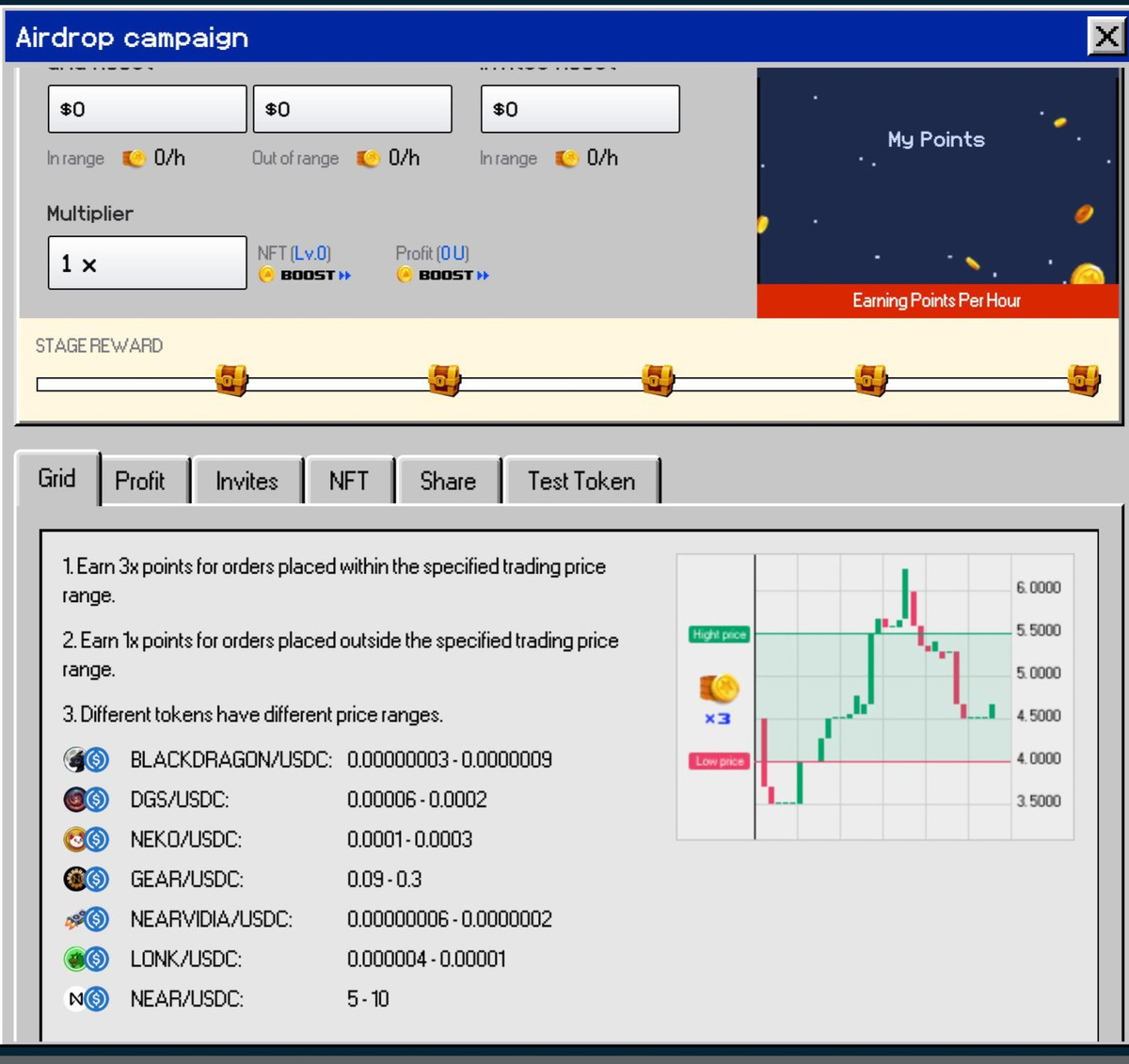Screen dimensions: 1129x1064
Task: Click the 1 x Multiplier field
Action: pos(148,263)
